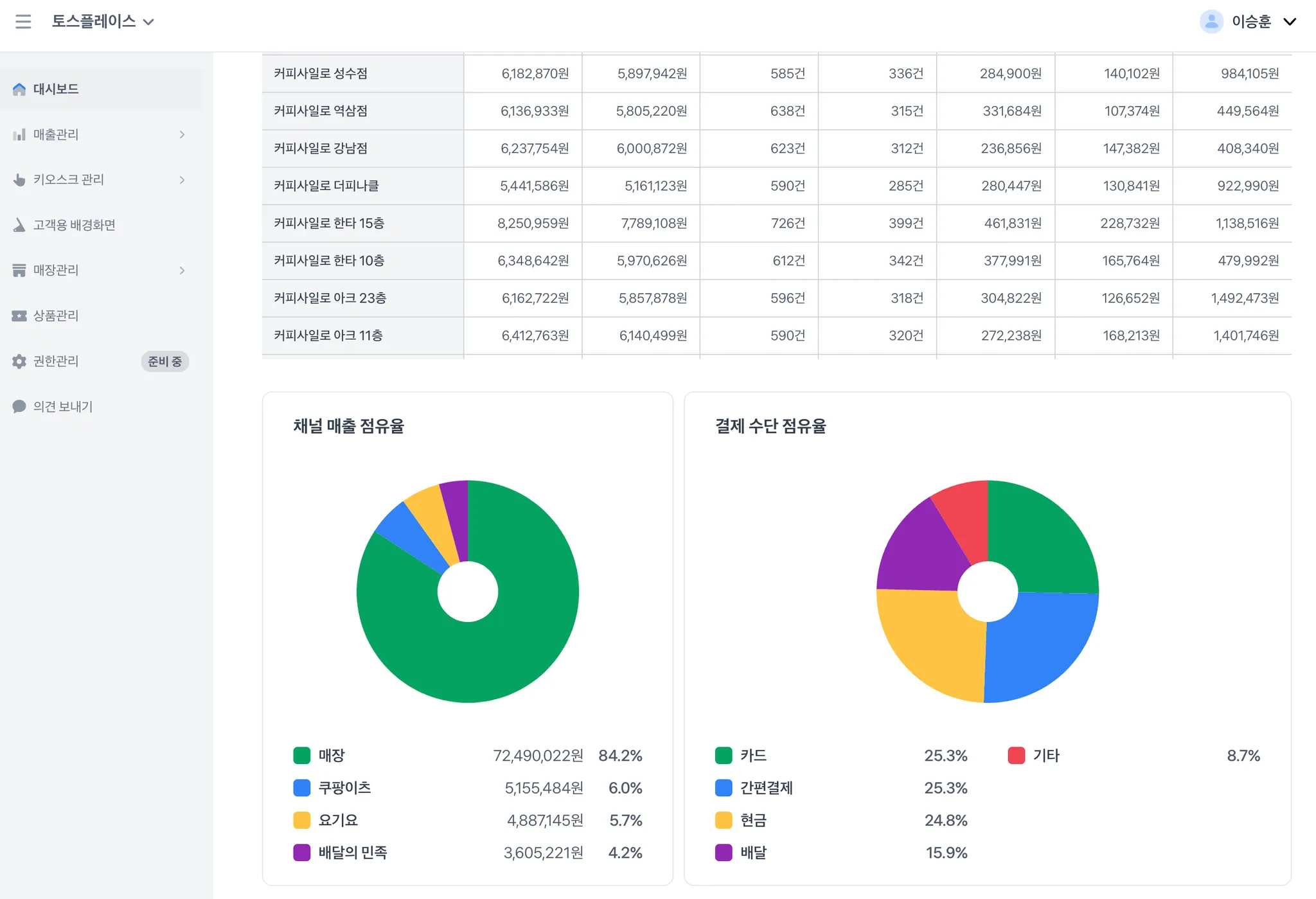Click the user profile avatar

point(1211,22)
